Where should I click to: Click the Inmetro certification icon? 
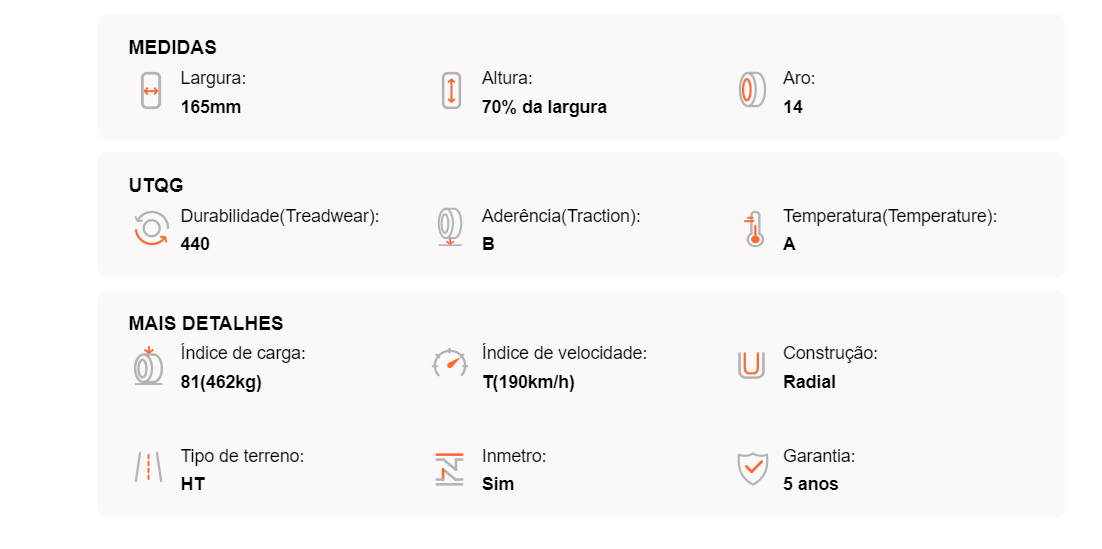tap(449, 469)
